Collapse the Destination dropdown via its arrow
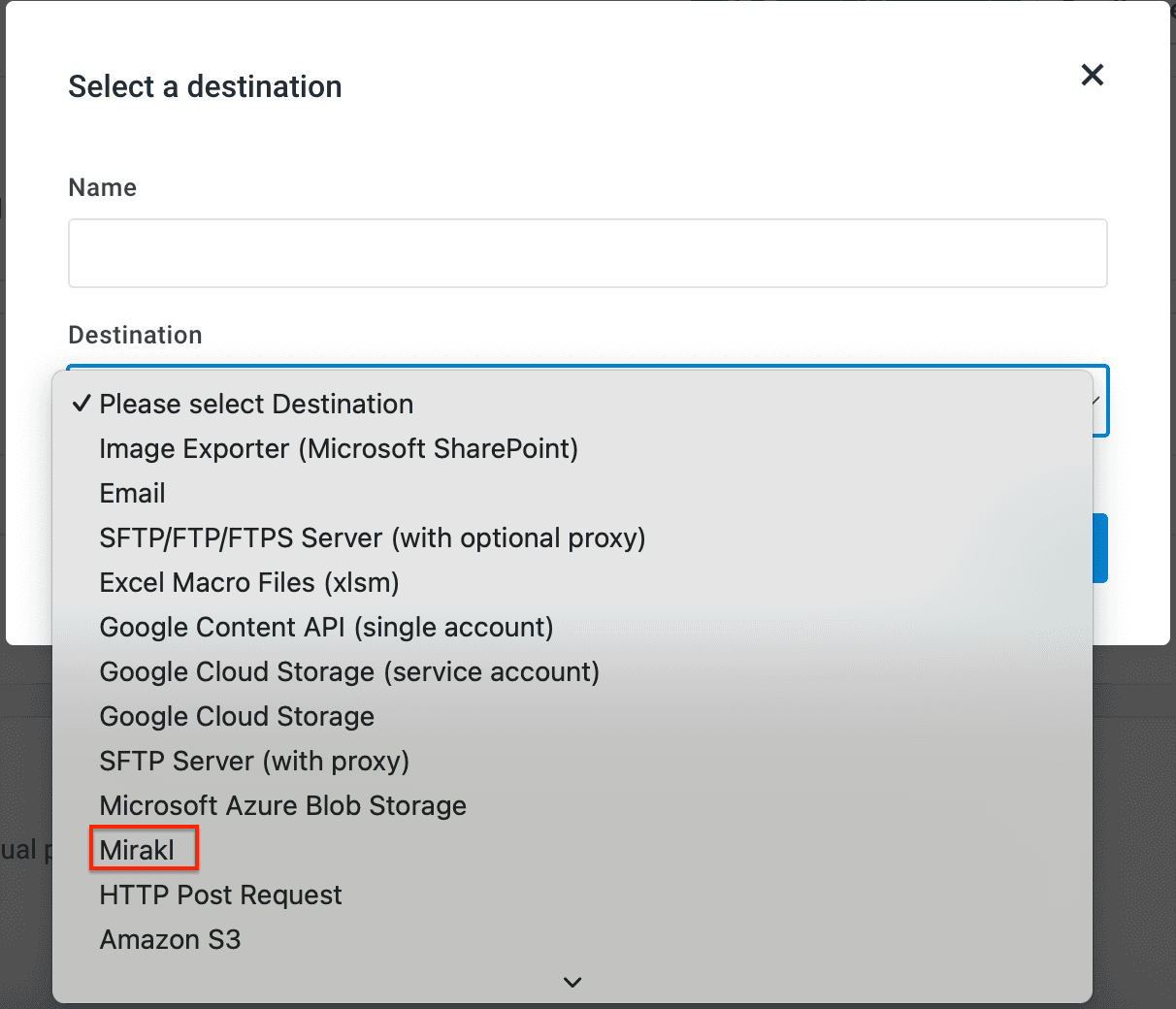1176x1009 pixels. coord(1098,401)
